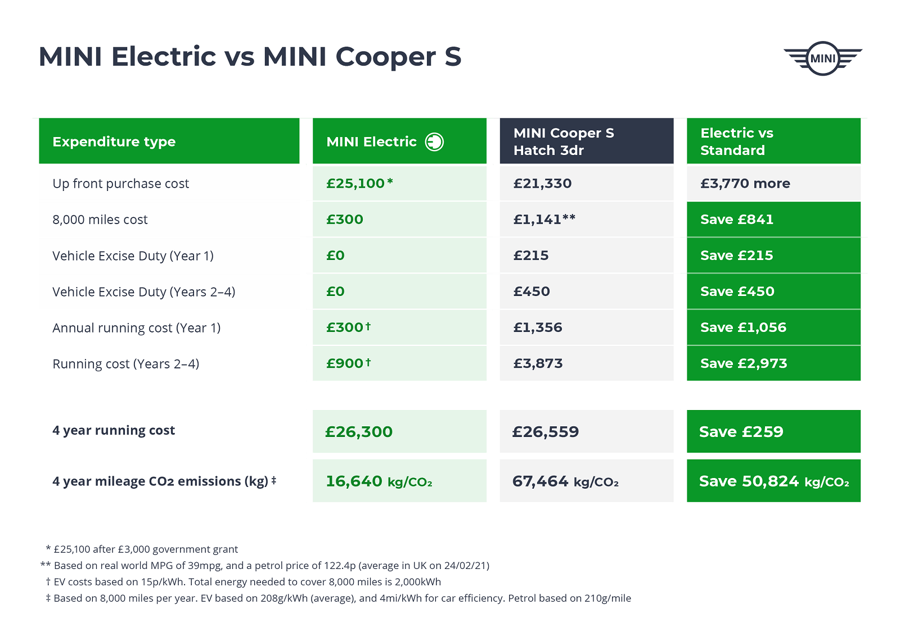Click the 16,640 kg/CO₂ emissions value
The width and height of the screenshot is (900, 642).
pos(378,482)
